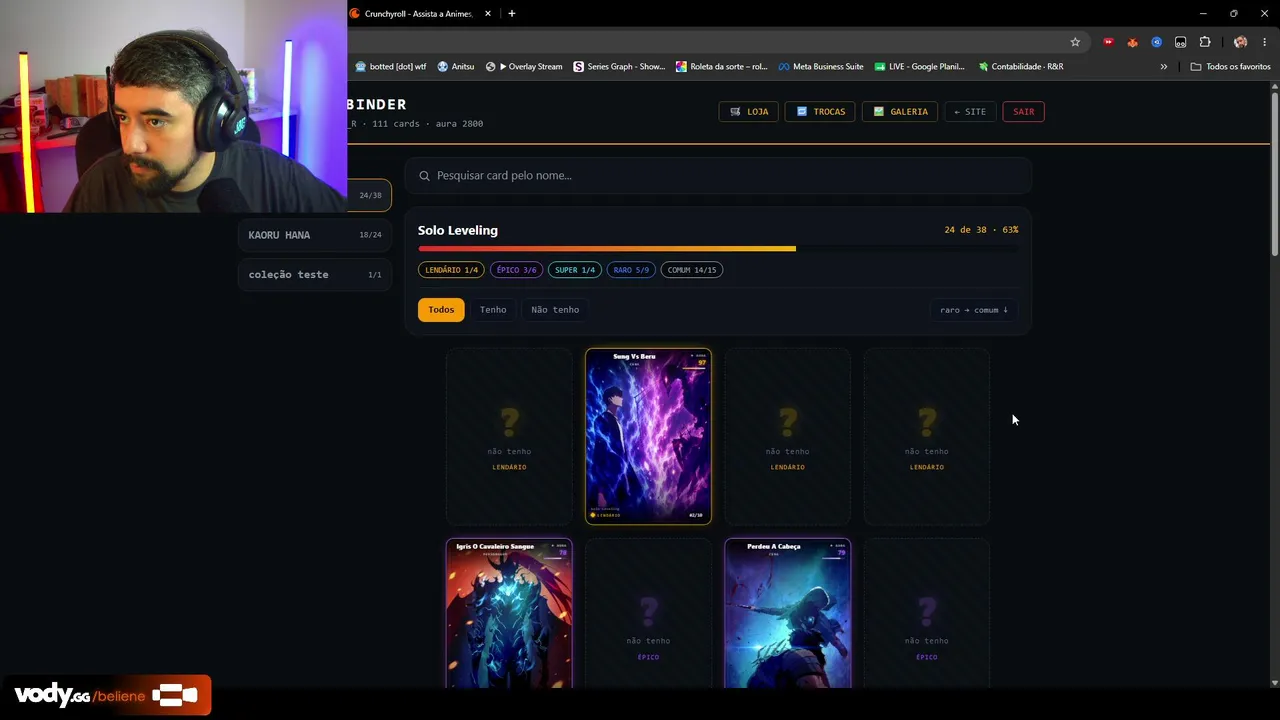Click the 24 de 38 · 63% progress text

tap(981, 230)
